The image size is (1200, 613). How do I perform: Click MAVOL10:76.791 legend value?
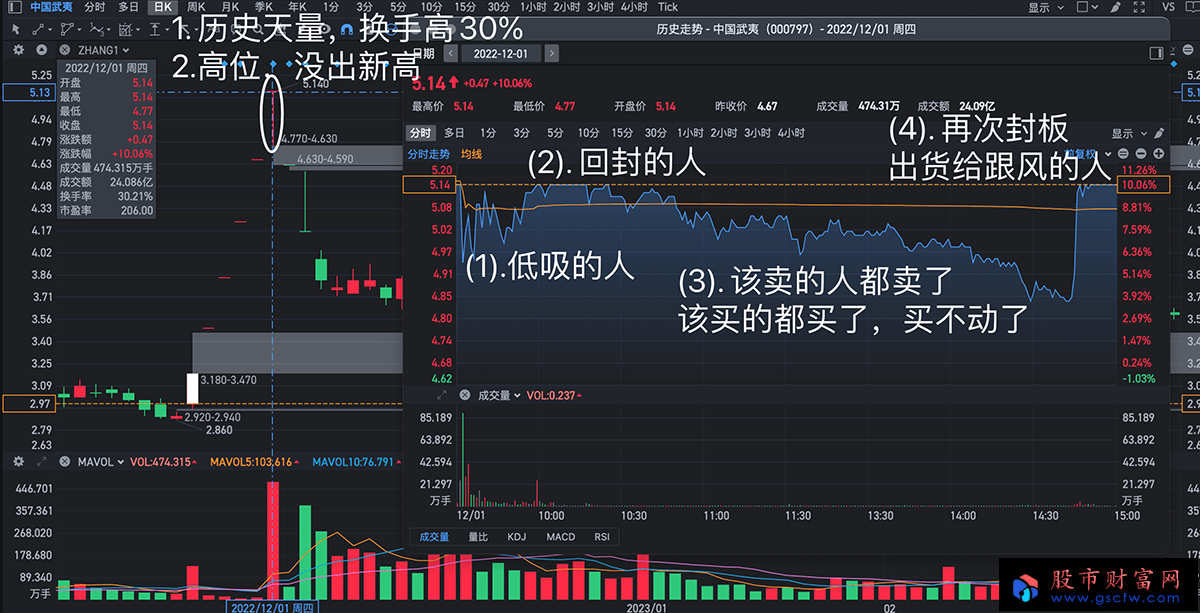coord(354,462)
